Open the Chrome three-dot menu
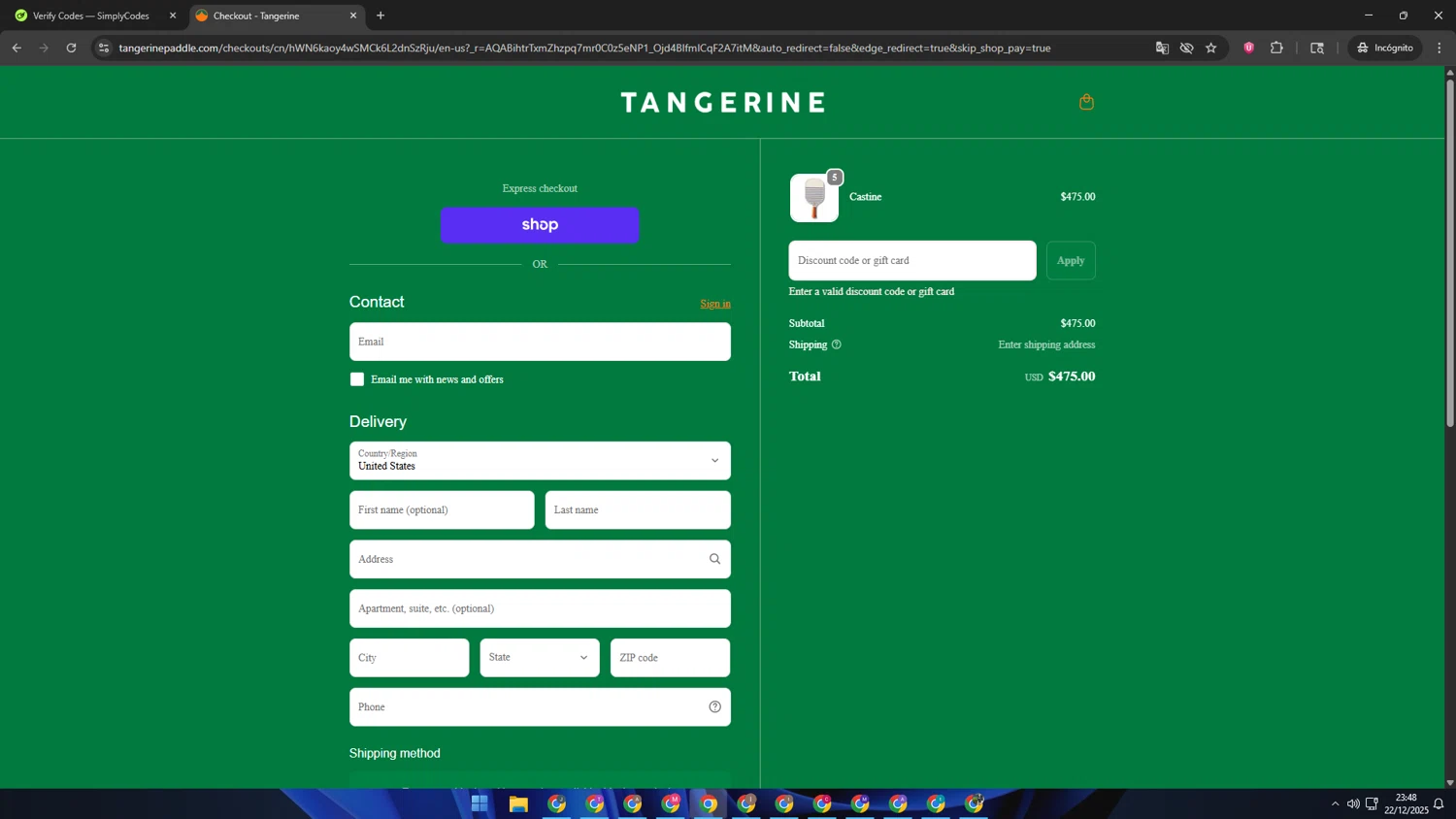Viewport: 1456px width, 819px height. [1439, 48]
